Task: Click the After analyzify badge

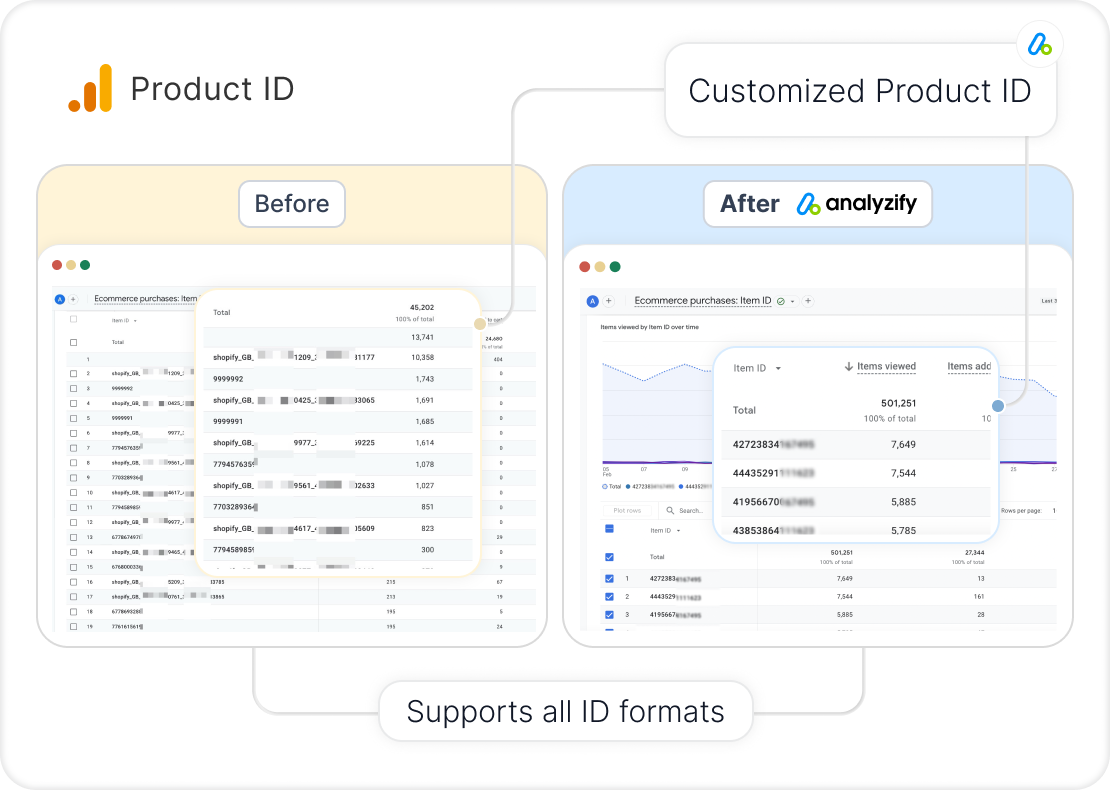Action: (818, 204)
